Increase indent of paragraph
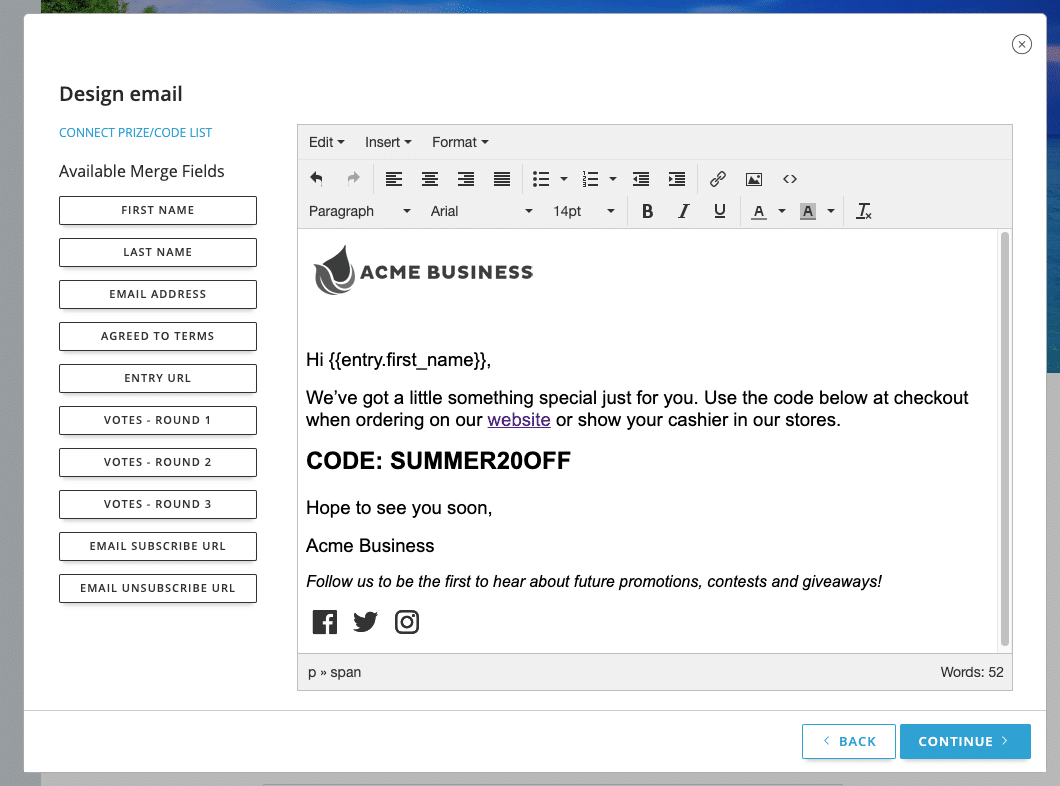The height and width of the screenshot is (786, 1060). coord(677,179)
